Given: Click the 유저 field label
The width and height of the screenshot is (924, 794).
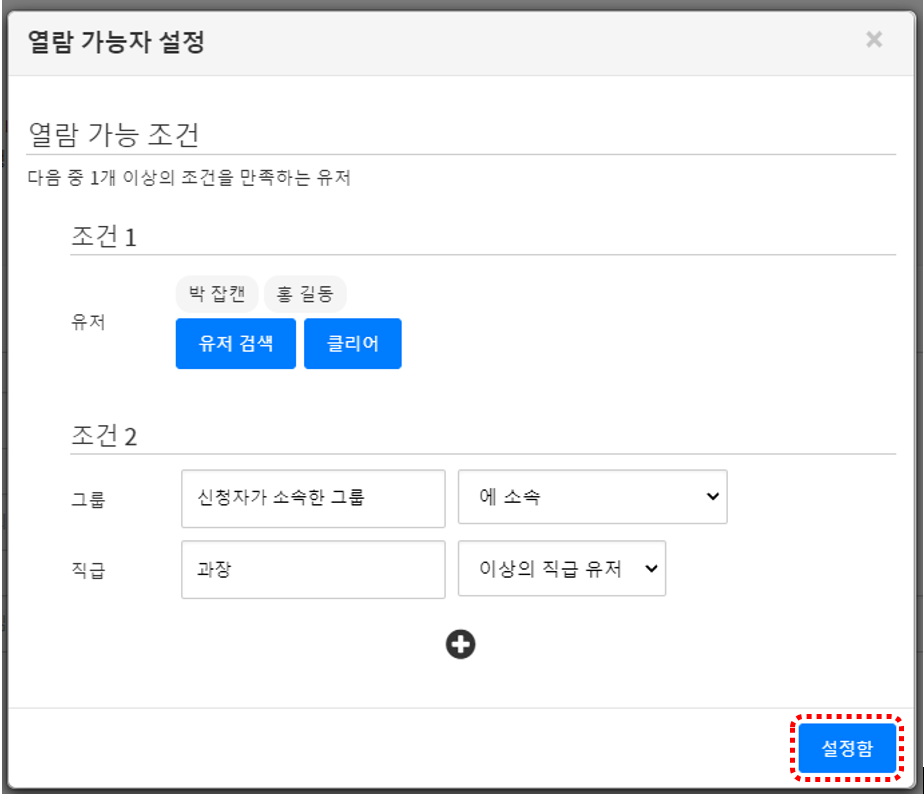Looking at the screenshot, I should [88, 323].
